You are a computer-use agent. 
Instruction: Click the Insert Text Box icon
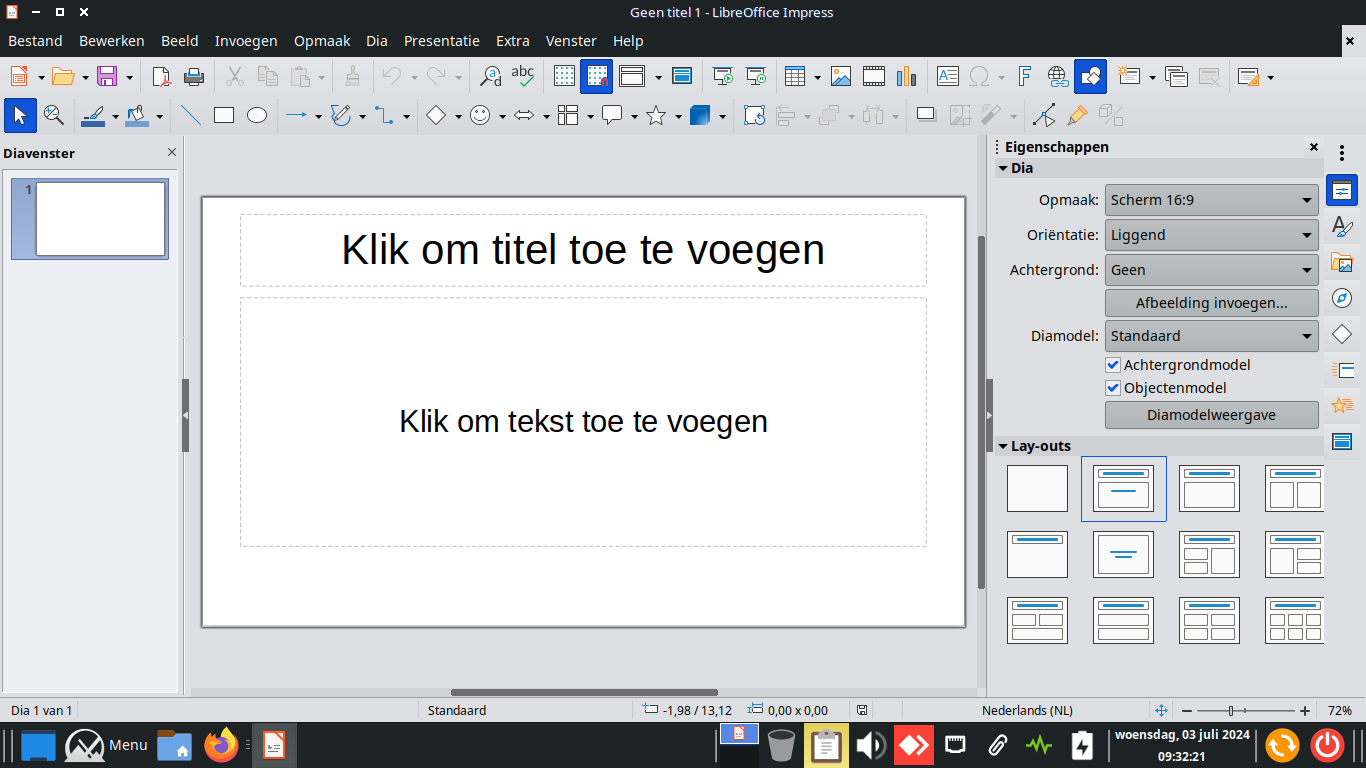(x=947, y=76)
